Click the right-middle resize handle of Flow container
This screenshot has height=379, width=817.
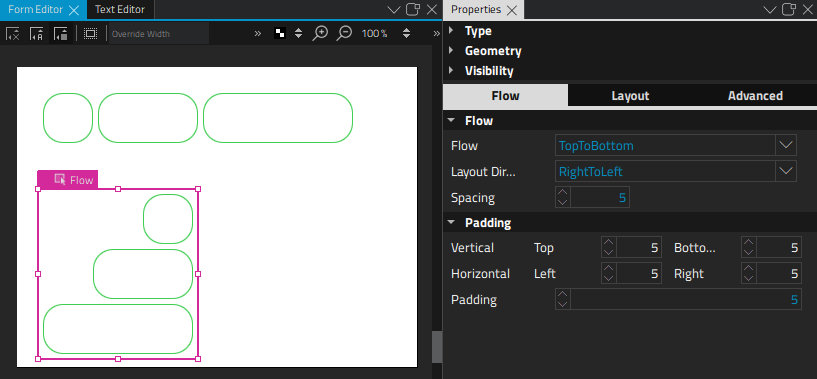pos(197,274)
